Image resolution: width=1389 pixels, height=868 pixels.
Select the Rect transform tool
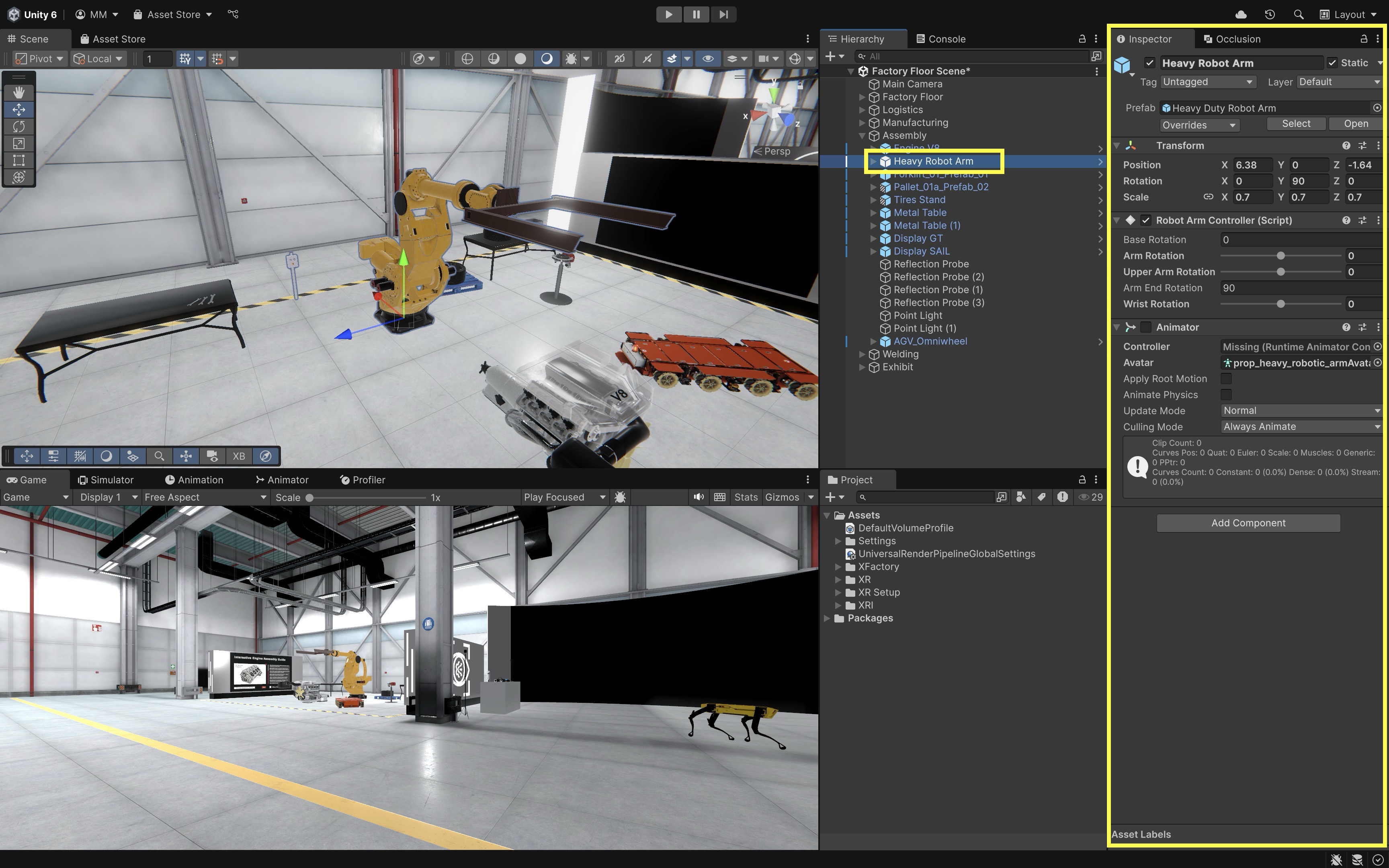[19, 160]
